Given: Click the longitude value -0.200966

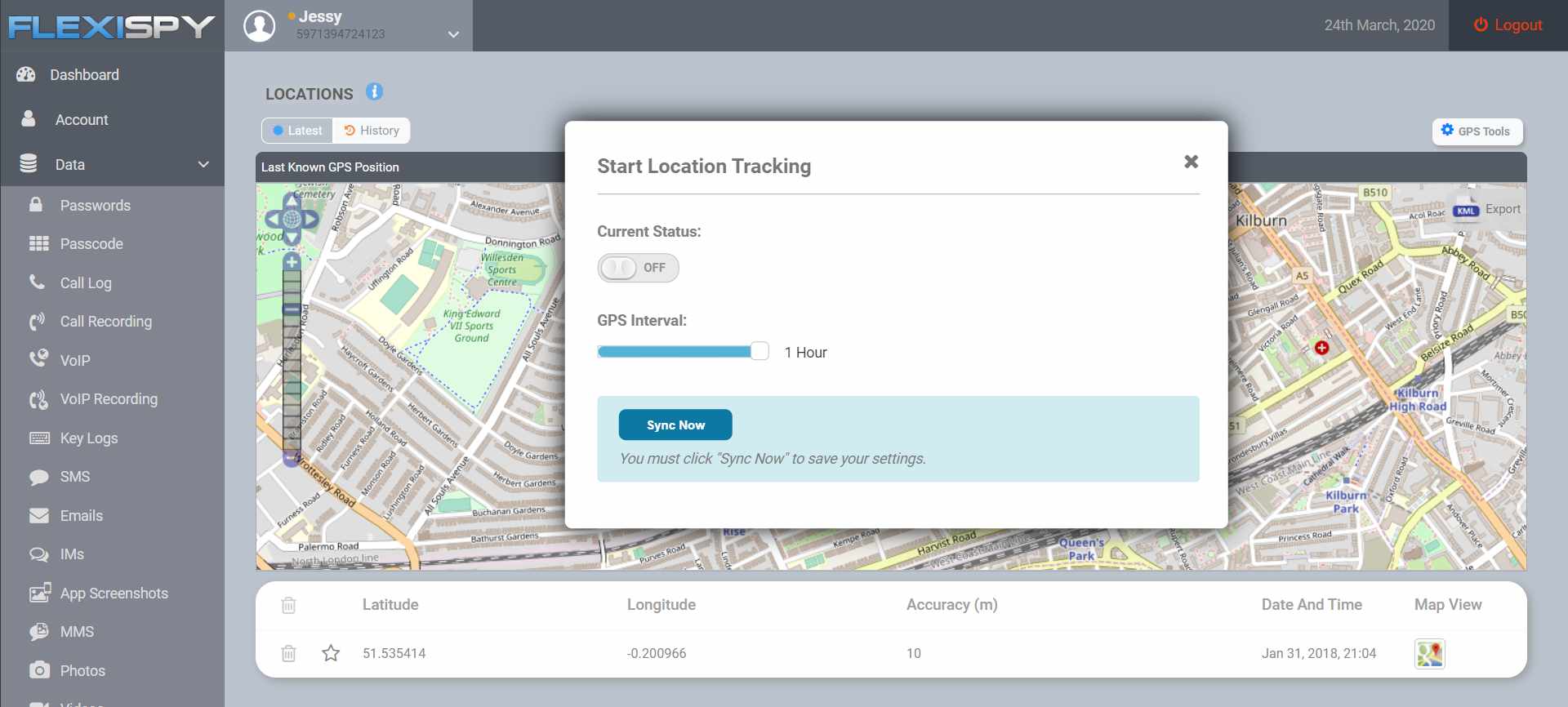Looking at the screenshot, I should point(657,653).
